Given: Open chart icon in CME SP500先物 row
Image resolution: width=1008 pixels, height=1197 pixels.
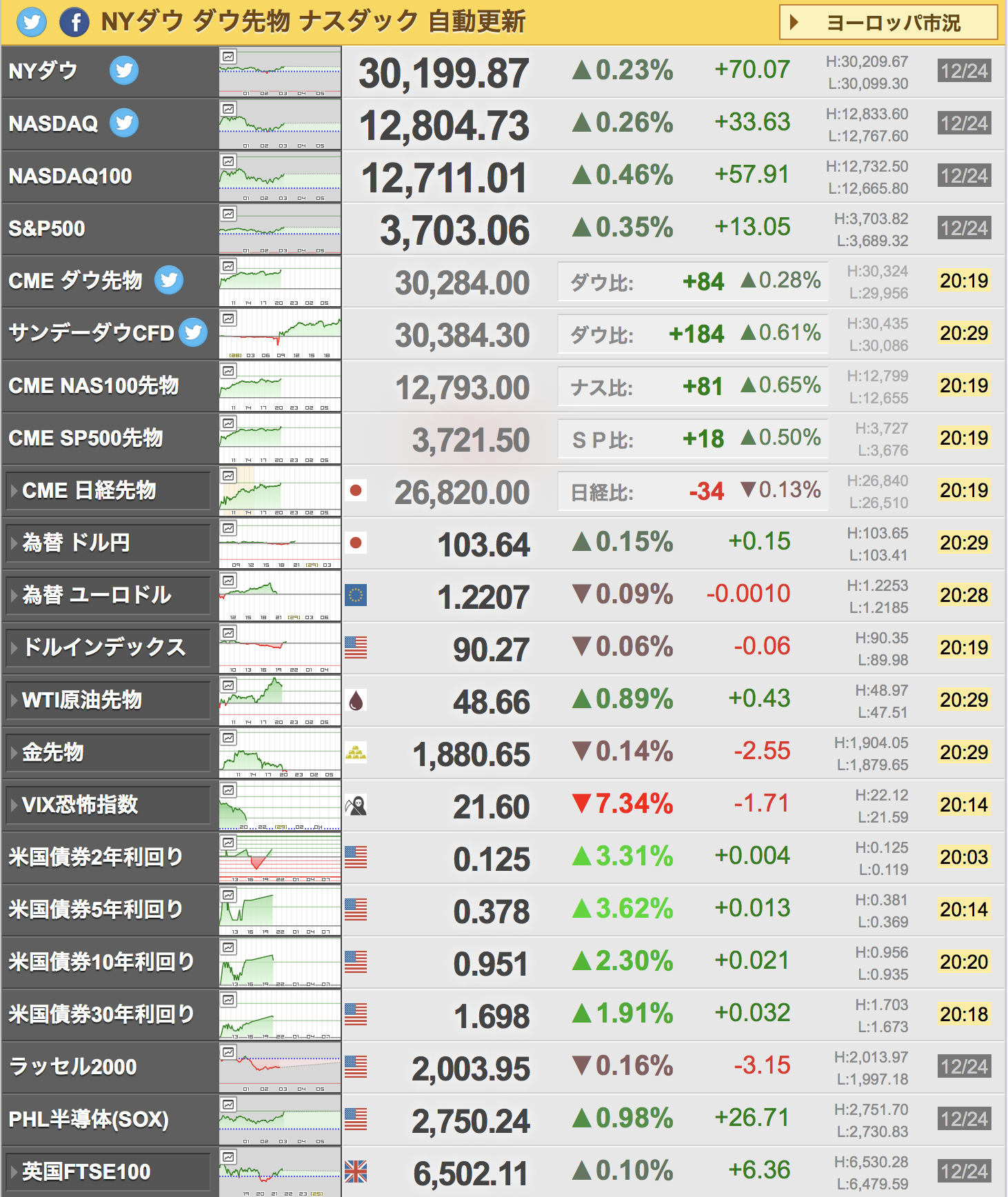Looking at the screenshot, I should 228,423.
